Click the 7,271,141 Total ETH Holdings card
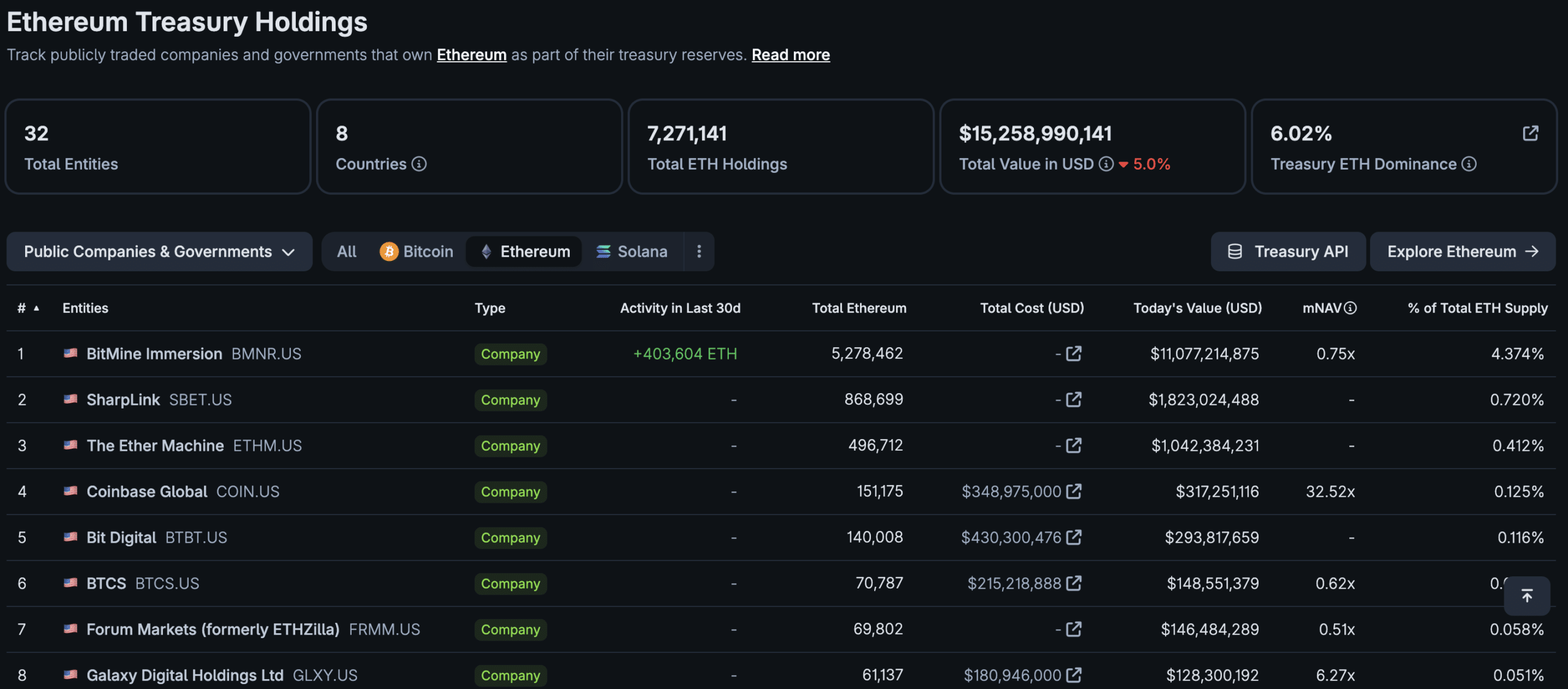Image resolution: width=1568 pixels, height=689 pixels. (x=781, y=146)
